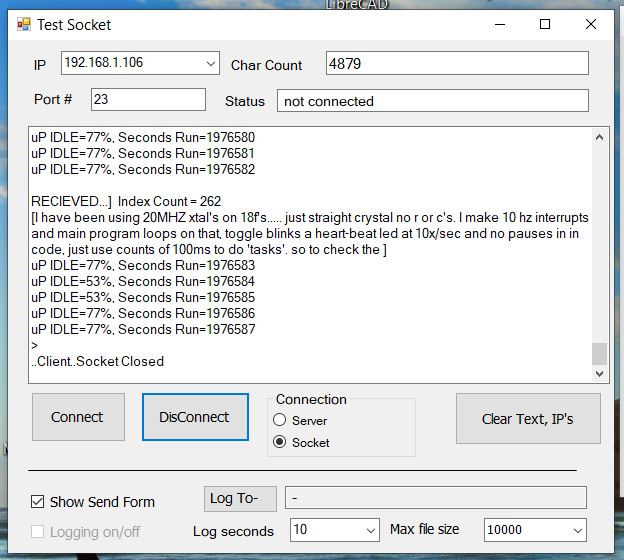Click the Test Socket app icon in title bar
Screen dimensions: 624x560
click(x=23, y=24)
